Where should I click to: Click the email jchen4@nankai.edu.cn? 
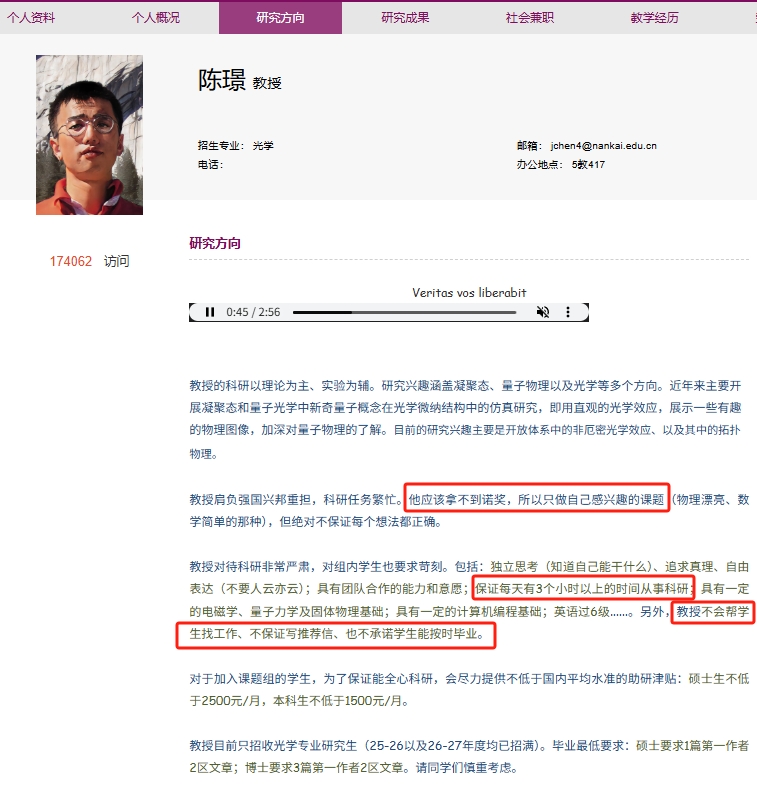[x=604, y=146]
